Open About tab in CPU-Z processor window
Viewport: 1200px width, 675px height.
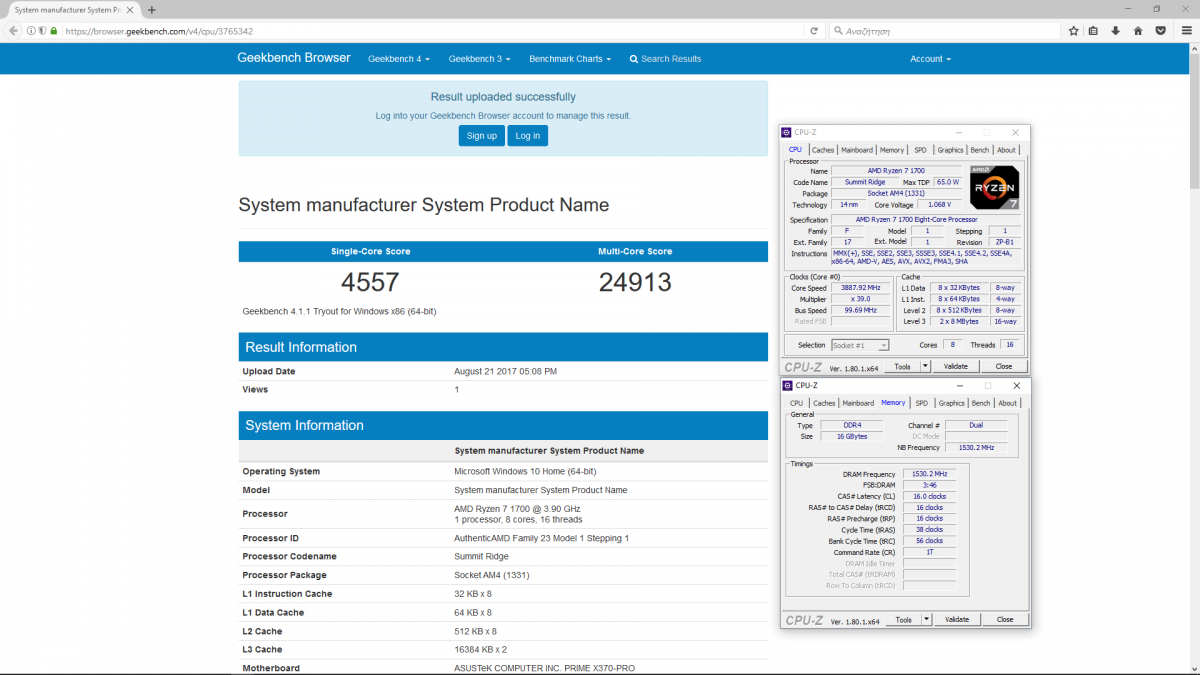[x=1006, y=150]
